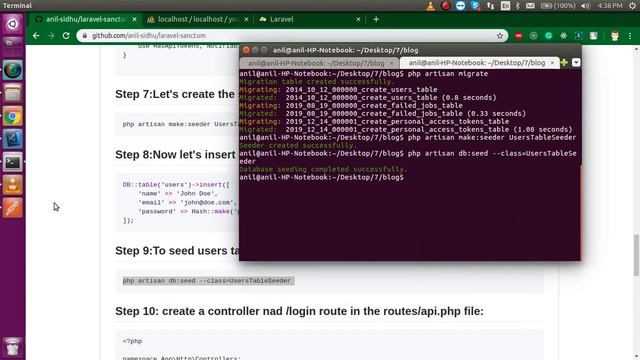Open terminal tabs dropdown arrow

(576, 62)
